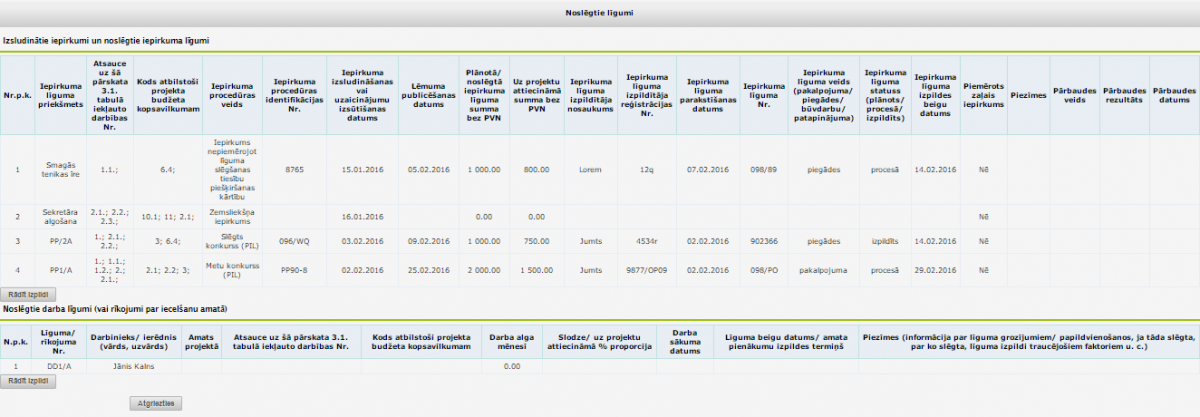The image size is (1200, 417).
Task: Click the 9877/OP09 registration number cell
Action: pos(646,269)
